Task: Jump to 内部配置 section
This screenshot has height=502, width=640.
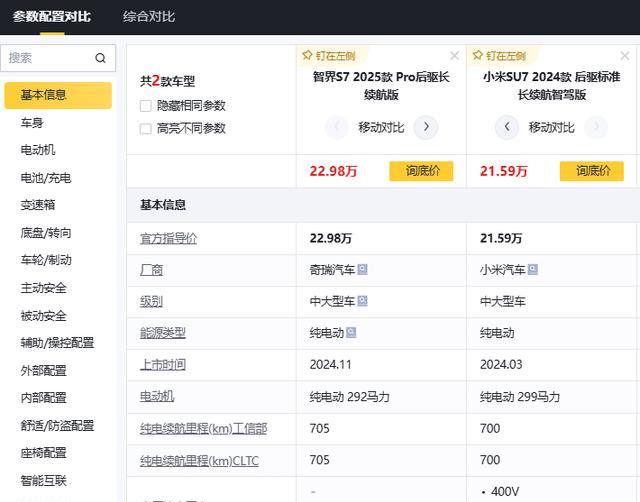Action: 43,398
